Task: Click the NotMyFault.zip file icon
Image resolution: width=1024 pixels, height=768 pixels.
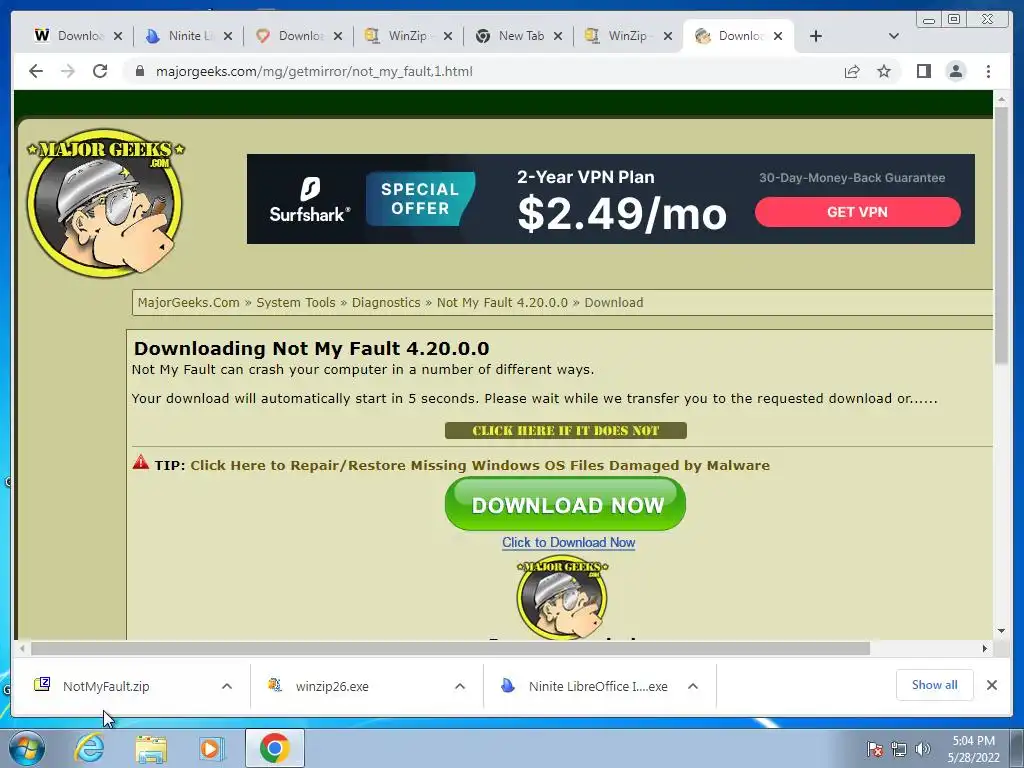Action: tap(42, 684)
